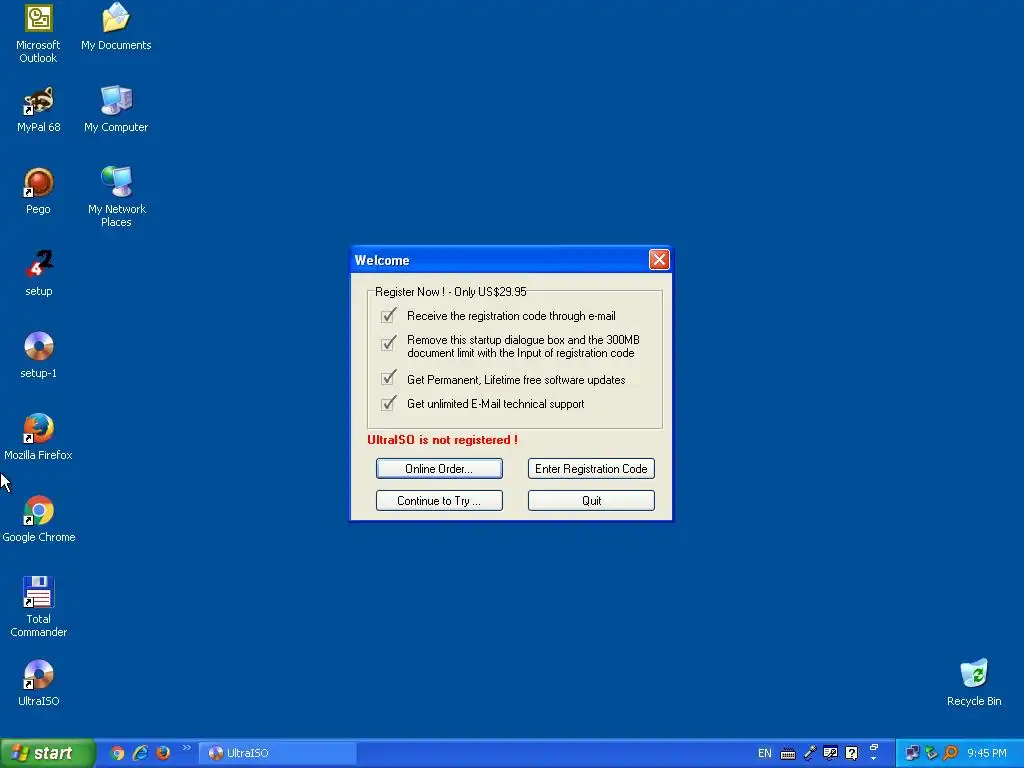Screen dimensions: 1024x768
Task: Launch Internet Explorer from Quick Launch
Action: [140, 753]
